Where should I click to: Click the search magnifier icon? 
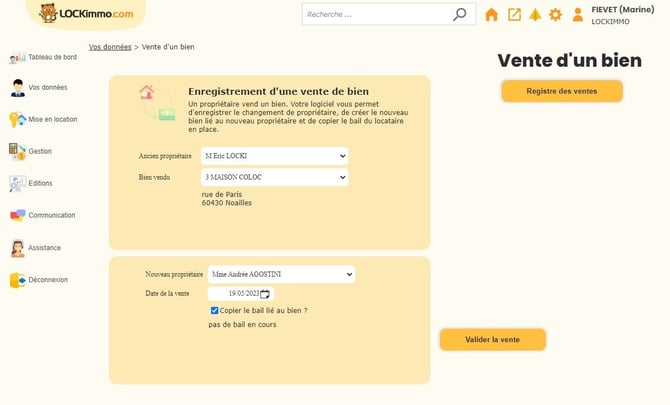pos(459,15)
